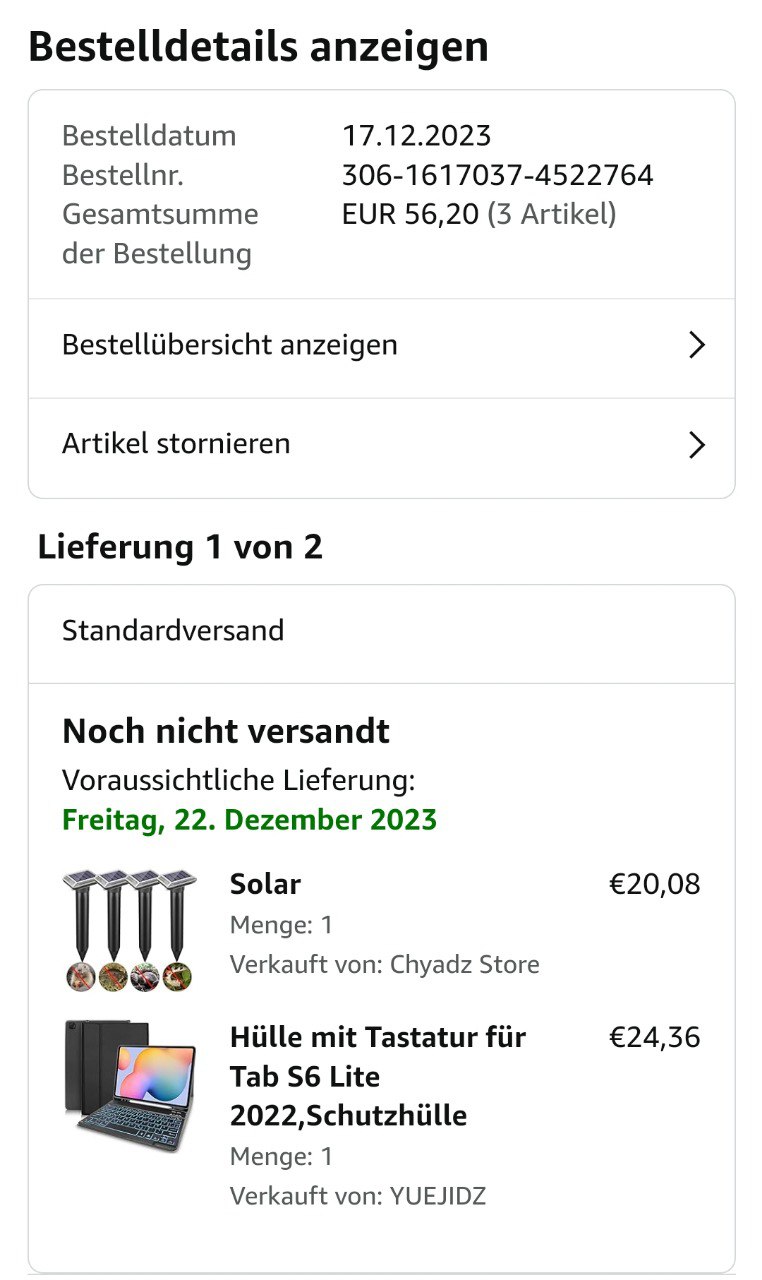The width and height of the screenshot is (762, 1280).
Task: Click the Hülle mit Tastatur product title
Action: point(378,1075)
